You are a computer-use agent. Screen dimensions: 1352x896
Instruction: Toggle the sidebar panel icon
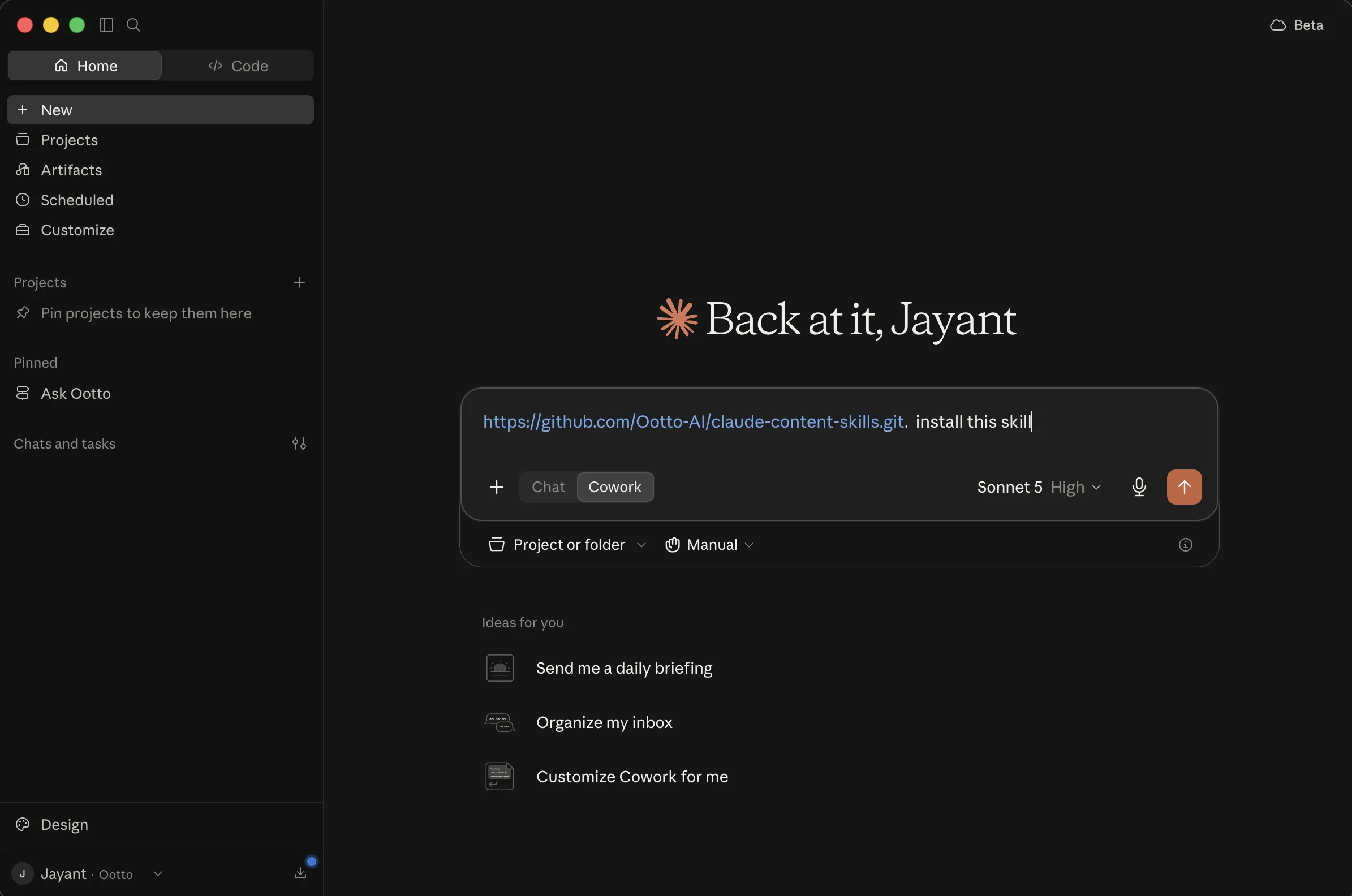(x=106, y=25)
